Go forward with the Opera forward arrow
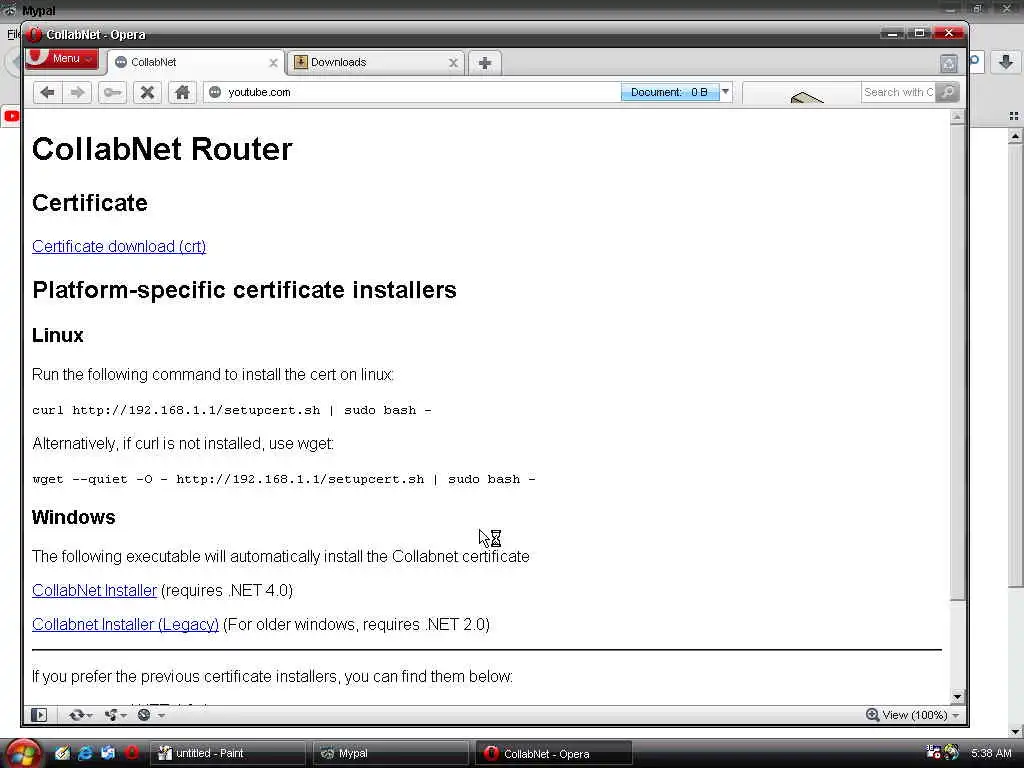1024x768 pixels. coord(77,92)
